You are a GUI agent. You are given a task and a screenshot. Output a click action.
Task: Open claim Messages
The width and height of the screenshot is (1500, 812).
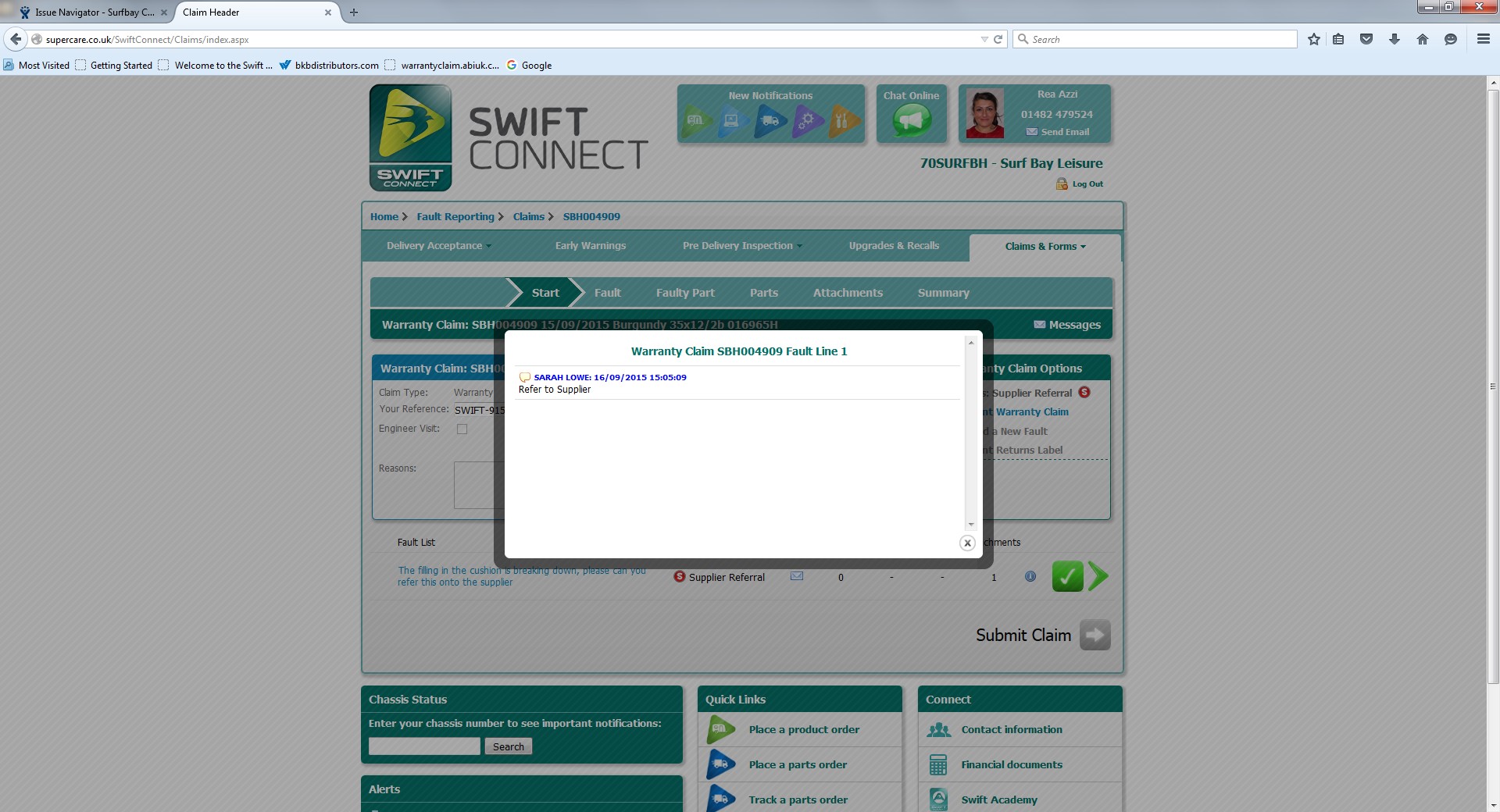tap(1067, 325)
